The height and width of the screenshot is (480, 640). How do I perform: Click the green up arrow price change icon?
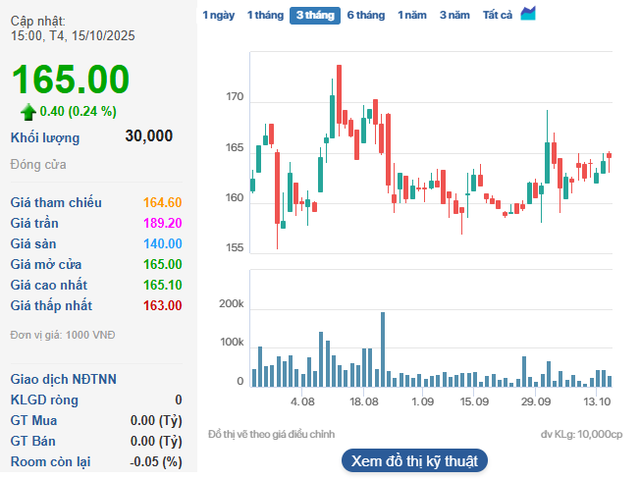(x=28, y=111)
